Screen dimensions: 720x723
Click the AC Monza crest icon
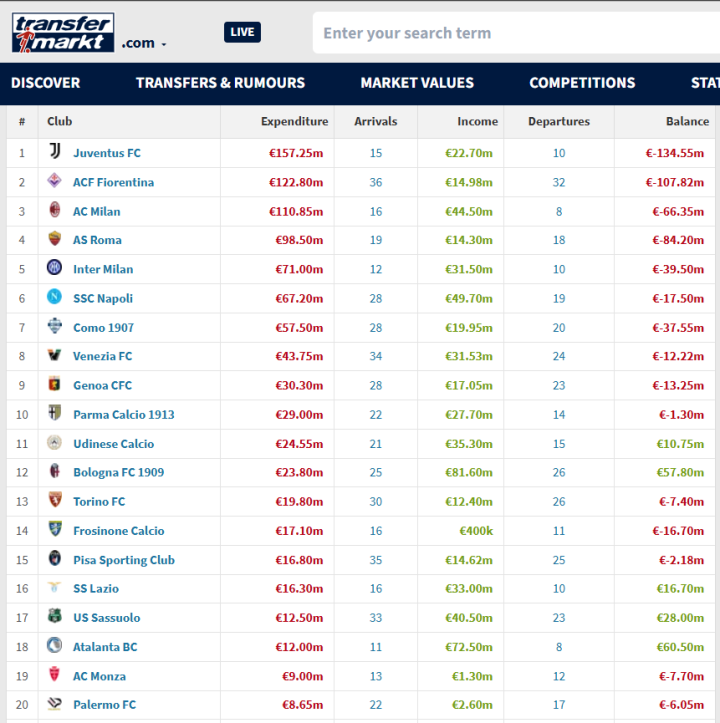54,674
